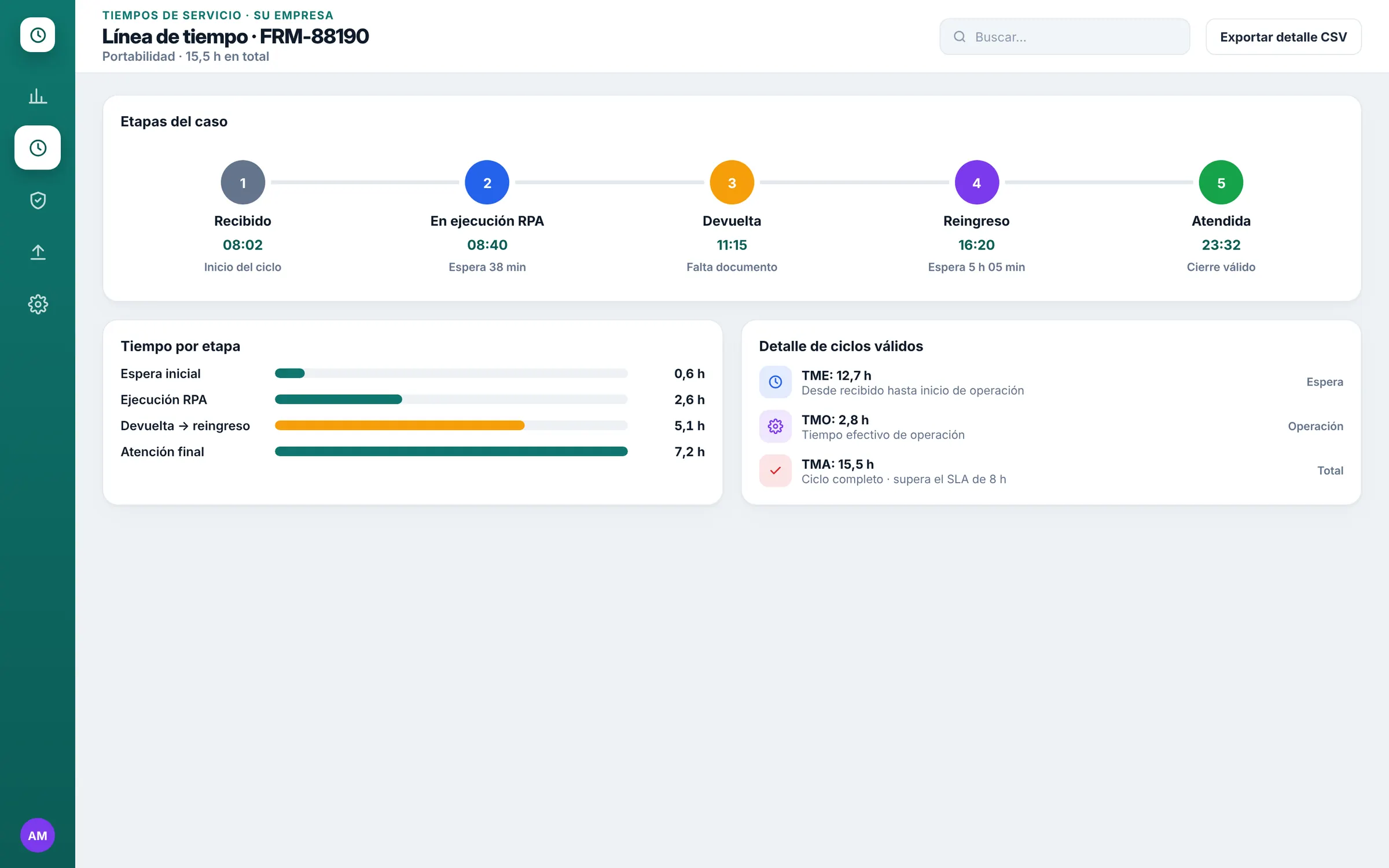Image resolution: width=1389 pixels, height=868 pixels.
Task: Click the Buscar search field
Action: (x=1064, y=36)
